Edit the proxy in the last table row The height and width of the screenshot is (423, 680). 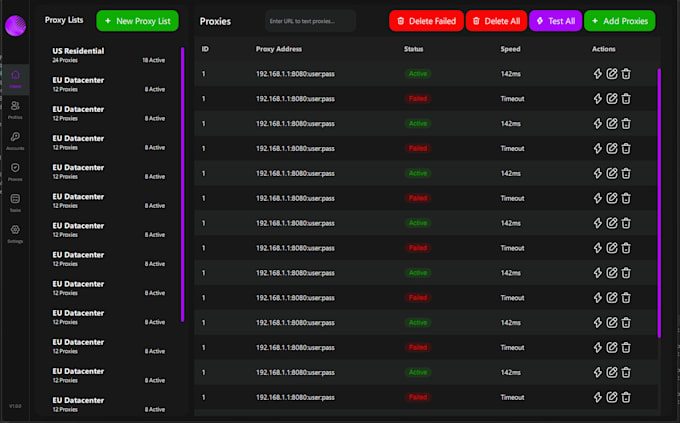pyautogui.click(x=612, y=397)
